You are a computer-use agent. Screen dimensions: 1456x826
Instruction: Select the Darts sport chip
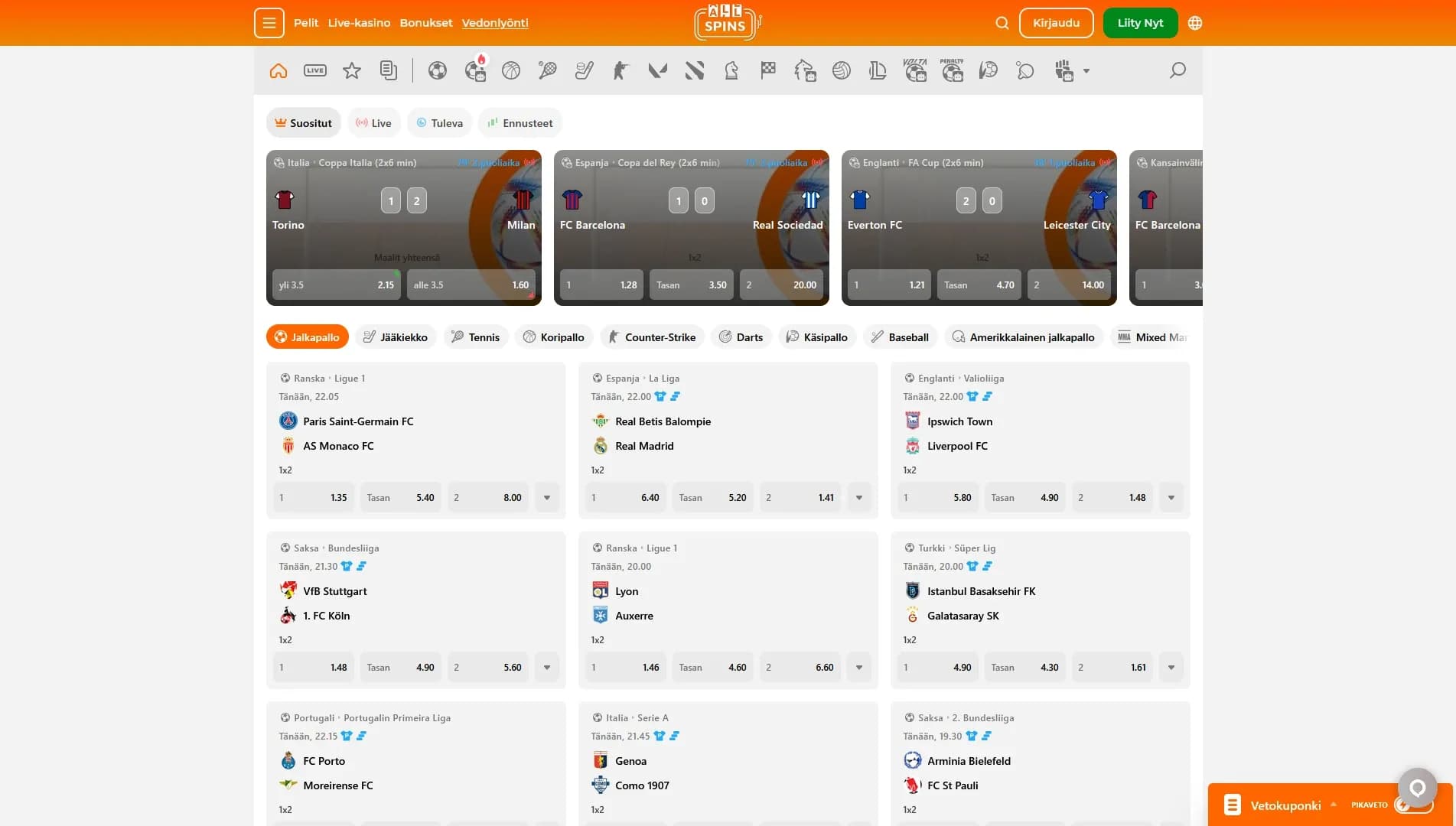pyautogui.click(x=741, y=337)
